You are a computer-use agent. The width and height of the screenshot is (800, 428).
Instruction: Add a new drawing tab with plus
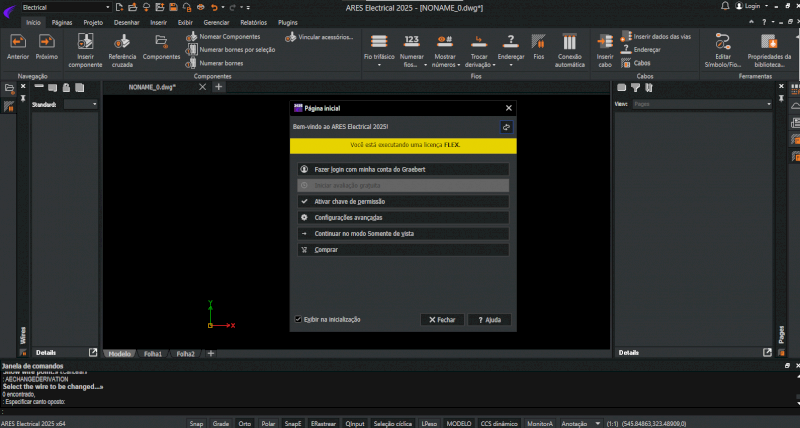[218, 87]
